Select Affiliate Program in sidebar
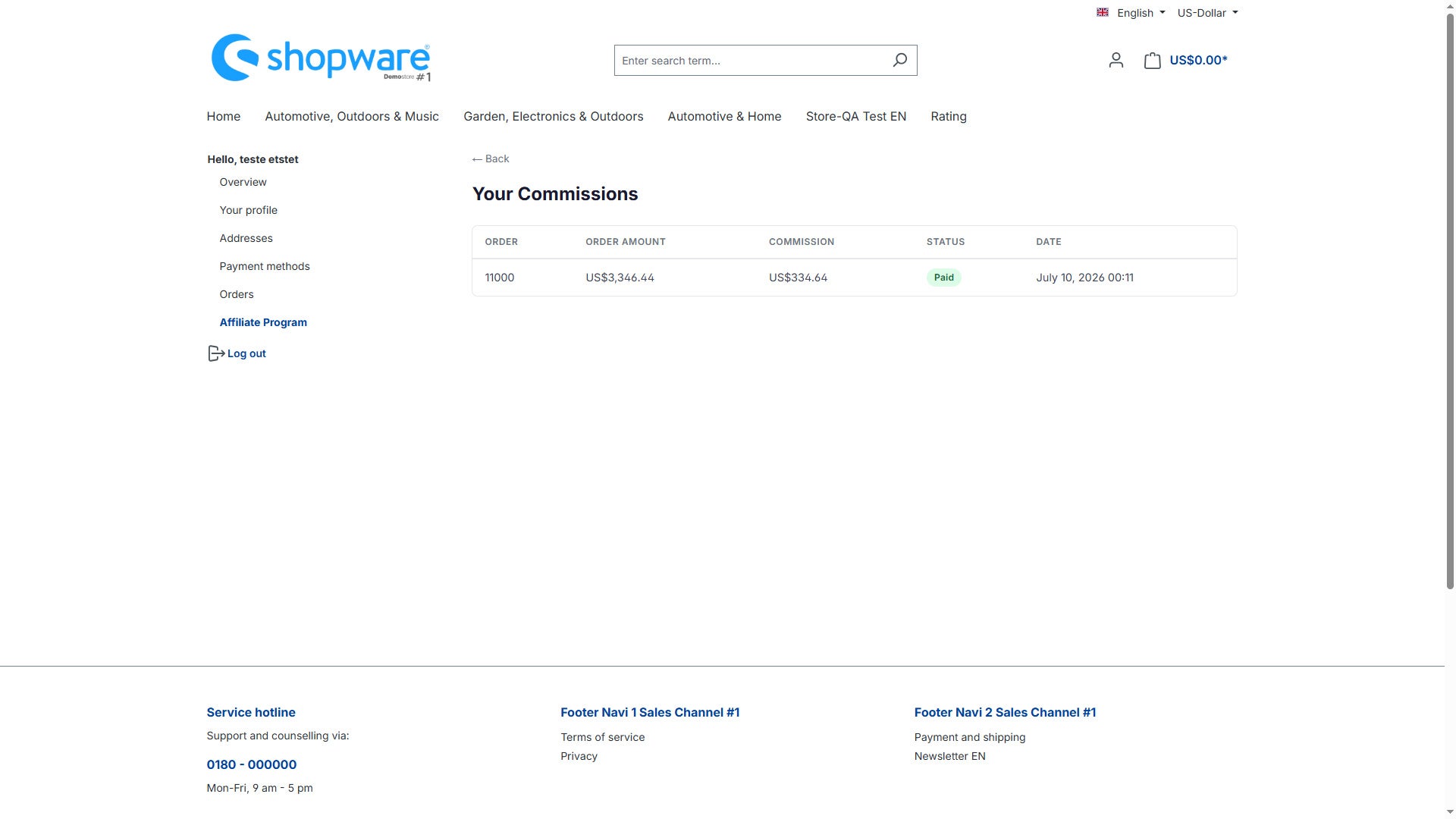 click(263, 322)
